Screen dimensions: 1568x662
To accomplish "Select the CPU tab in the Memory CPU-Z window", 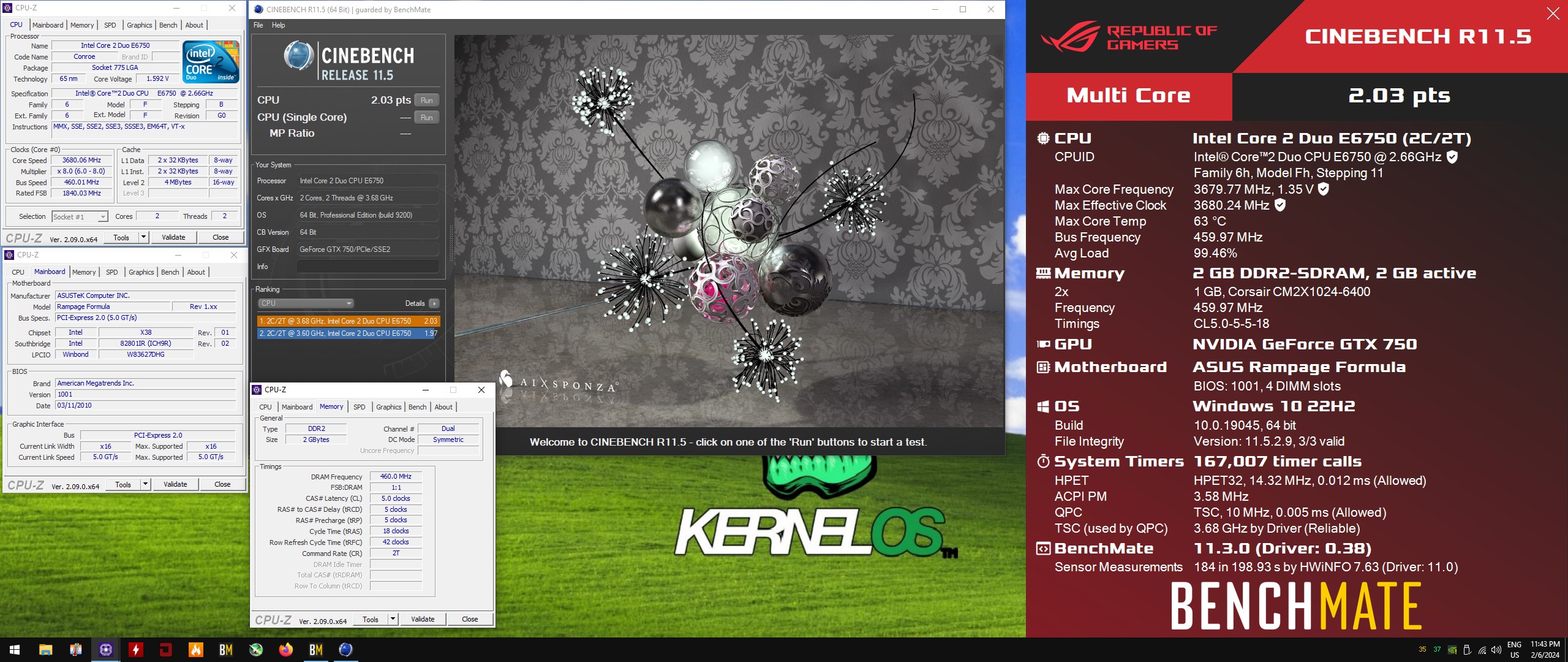I will pyautogui.click(x=266, y=407).
